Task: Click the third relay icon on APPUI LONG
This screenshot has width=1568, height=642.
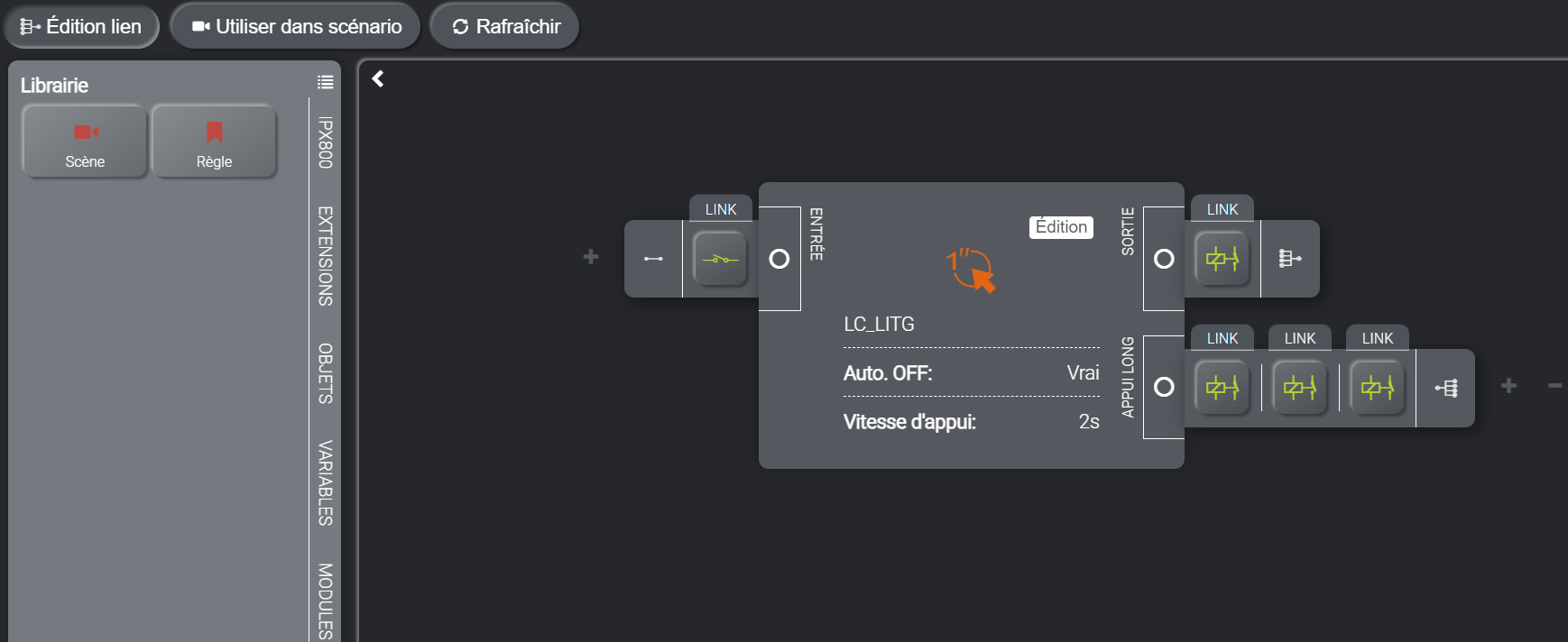Action: [x=1378, y=389]
